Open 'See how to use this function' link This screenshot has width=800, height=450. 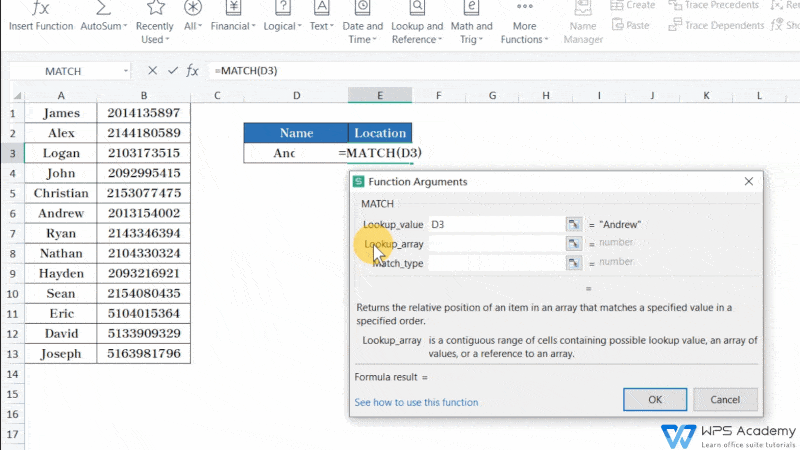416,402
